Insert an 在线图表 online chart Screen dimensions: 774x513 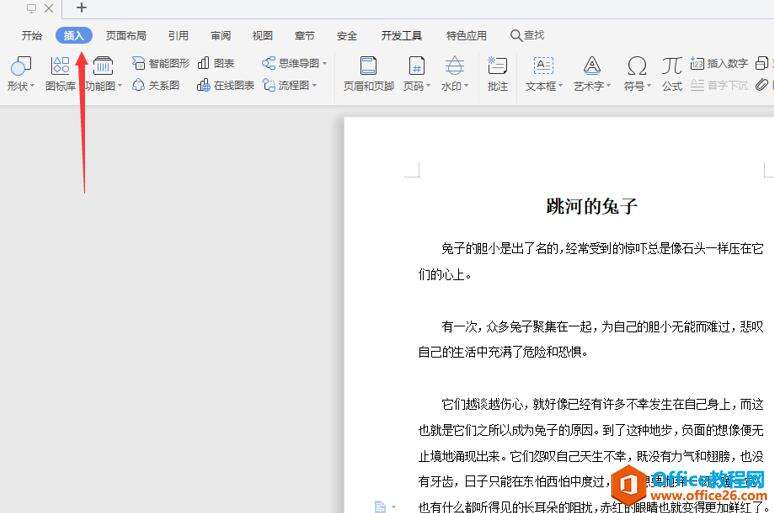[x=225, y=85]
